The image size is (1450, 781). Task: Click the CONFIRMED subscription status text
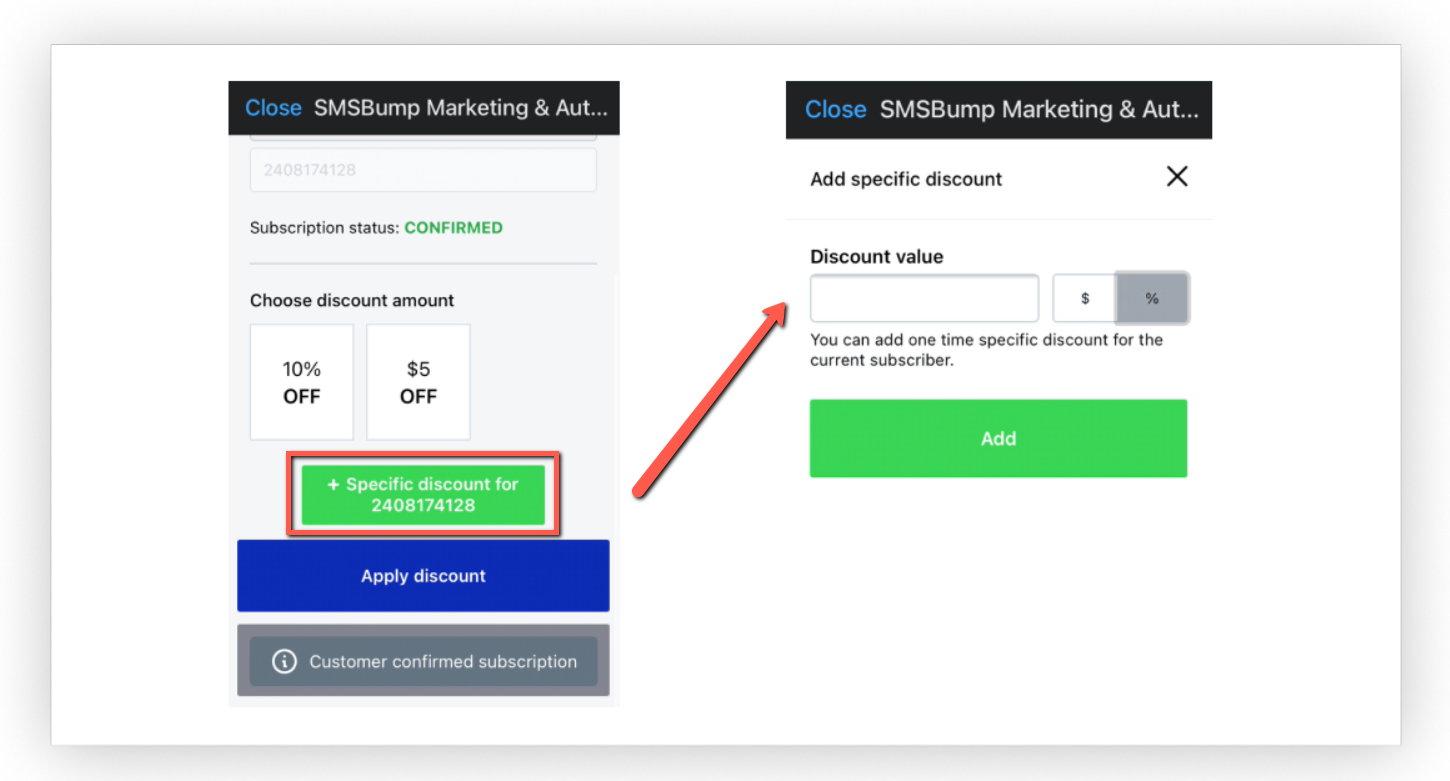(x=453, y=228)
